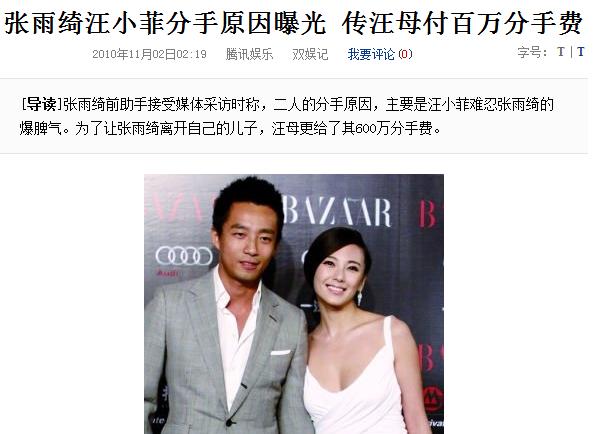Click the red comment count (0)
This screenshot has height=434, width=594.
pyautogui.click(x=405, y=55)
